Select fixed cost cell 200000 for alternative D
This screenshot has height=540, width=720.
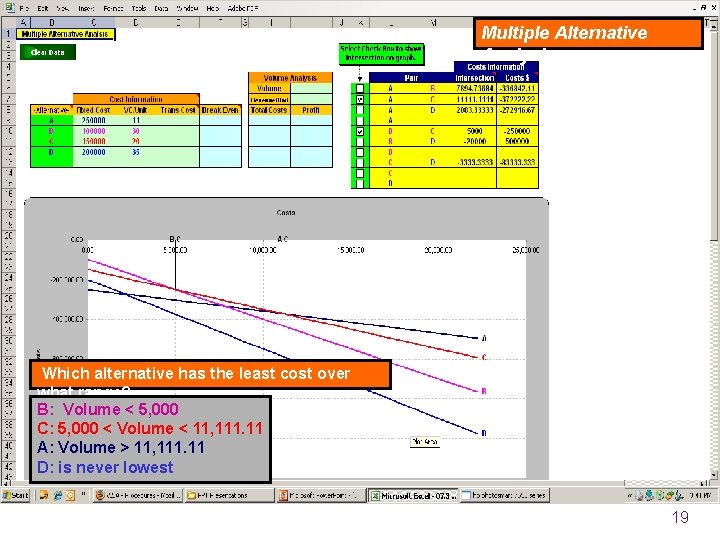[x=94, y=152]
